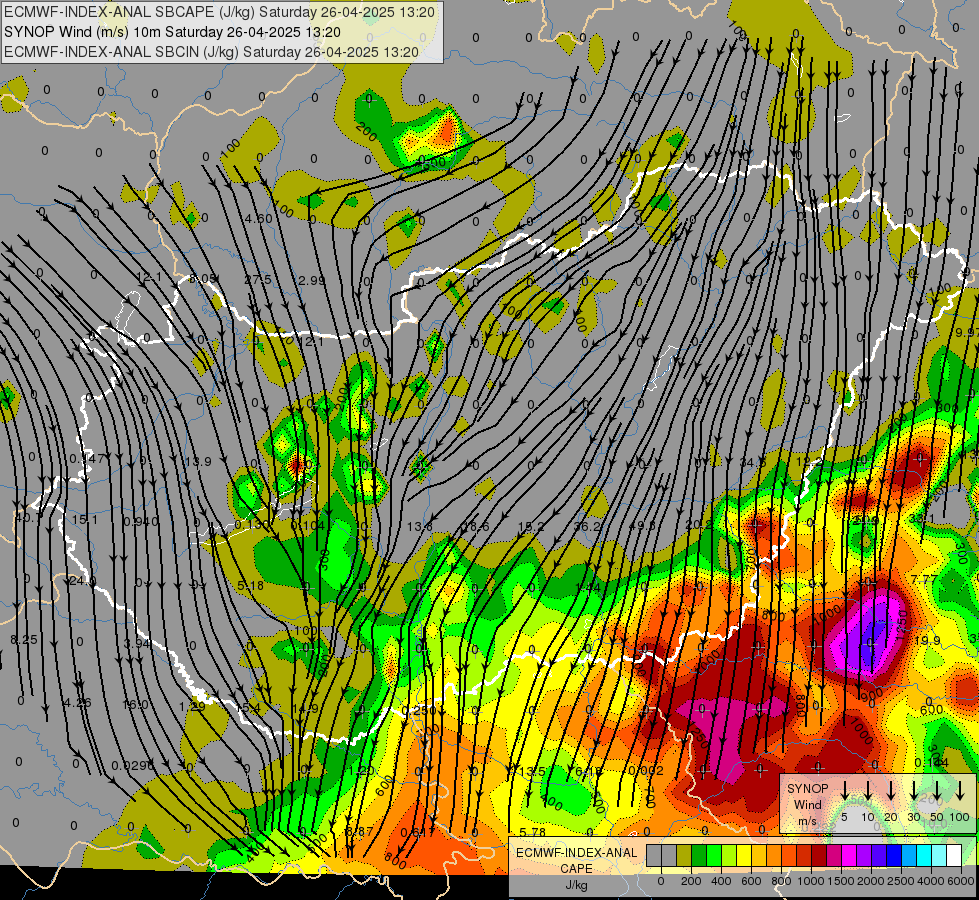
Task: Click the 1500 tick label in the CAPE legend
Action: pos(841,881)
